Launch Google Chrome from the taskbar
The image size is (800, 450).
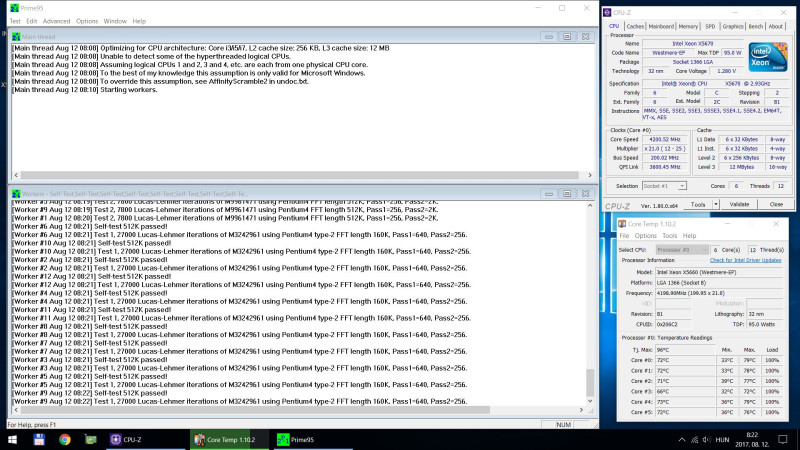(x=64, y=439)
